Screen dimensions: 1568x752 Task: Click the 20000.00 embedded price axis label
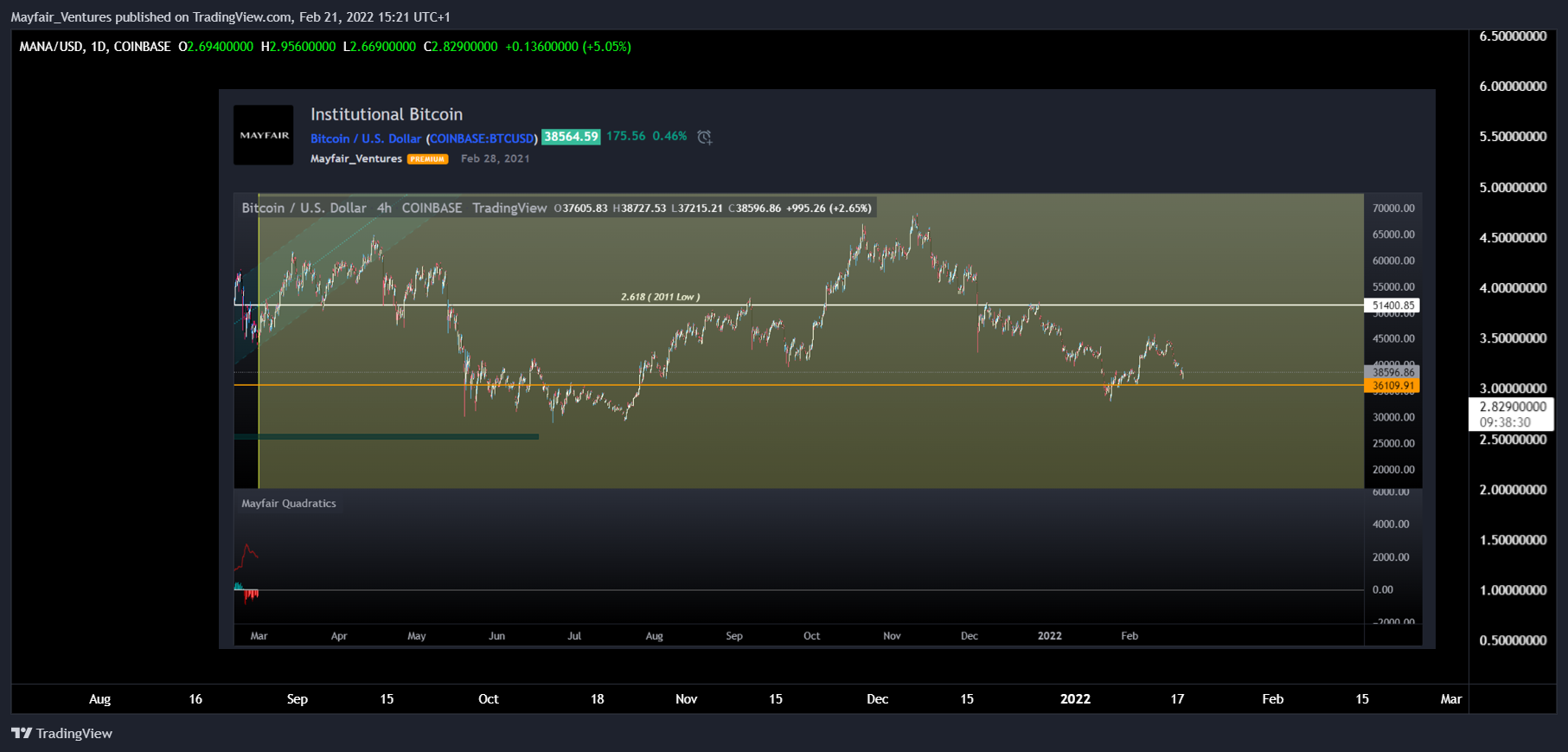(x=1393, y=470)
